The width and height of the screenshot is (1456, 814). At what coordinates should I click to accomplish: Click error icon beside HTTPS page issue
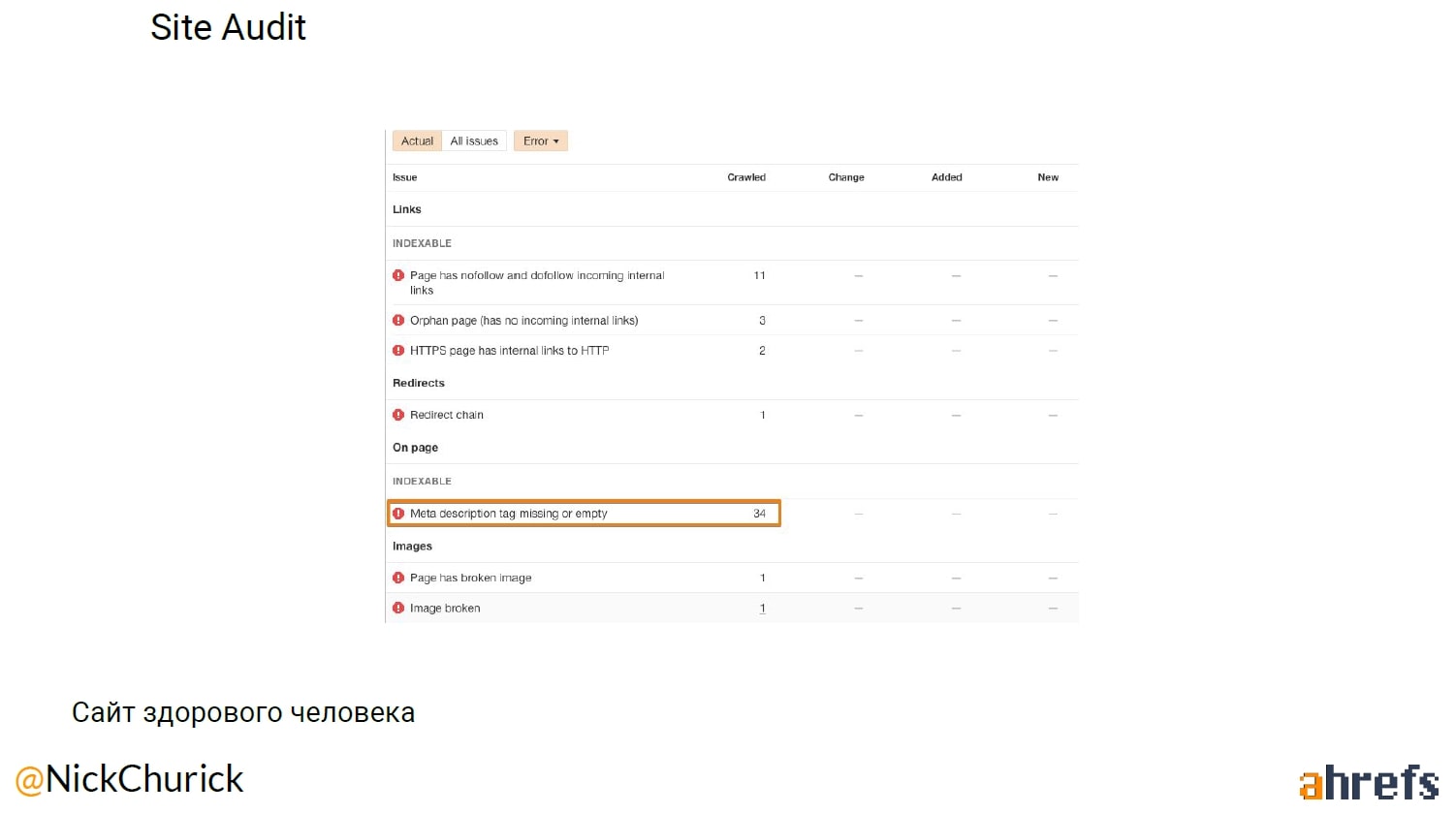coord(398,351)
